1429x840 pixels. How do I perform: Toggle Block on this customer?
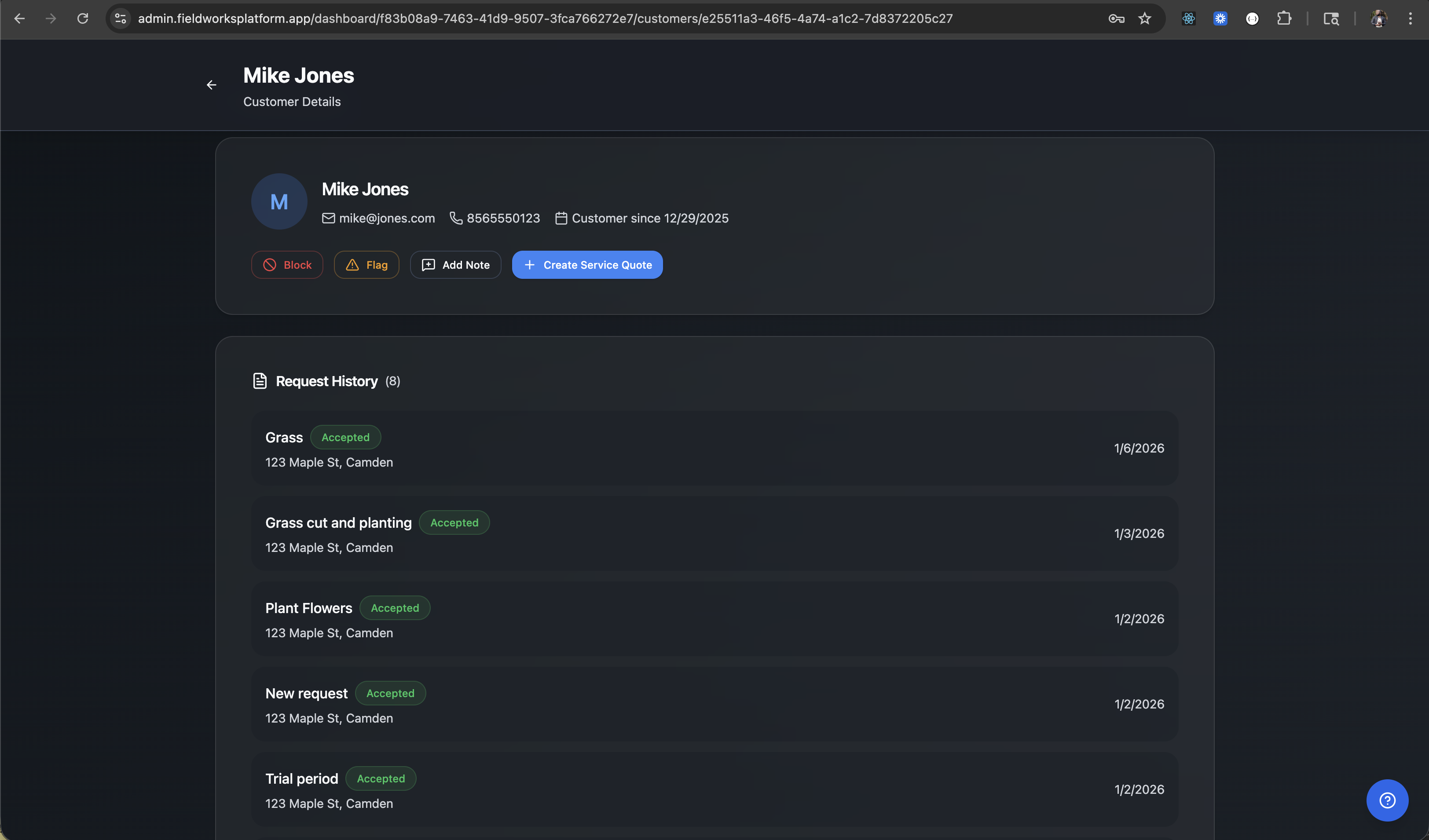[x=287, y=265]
